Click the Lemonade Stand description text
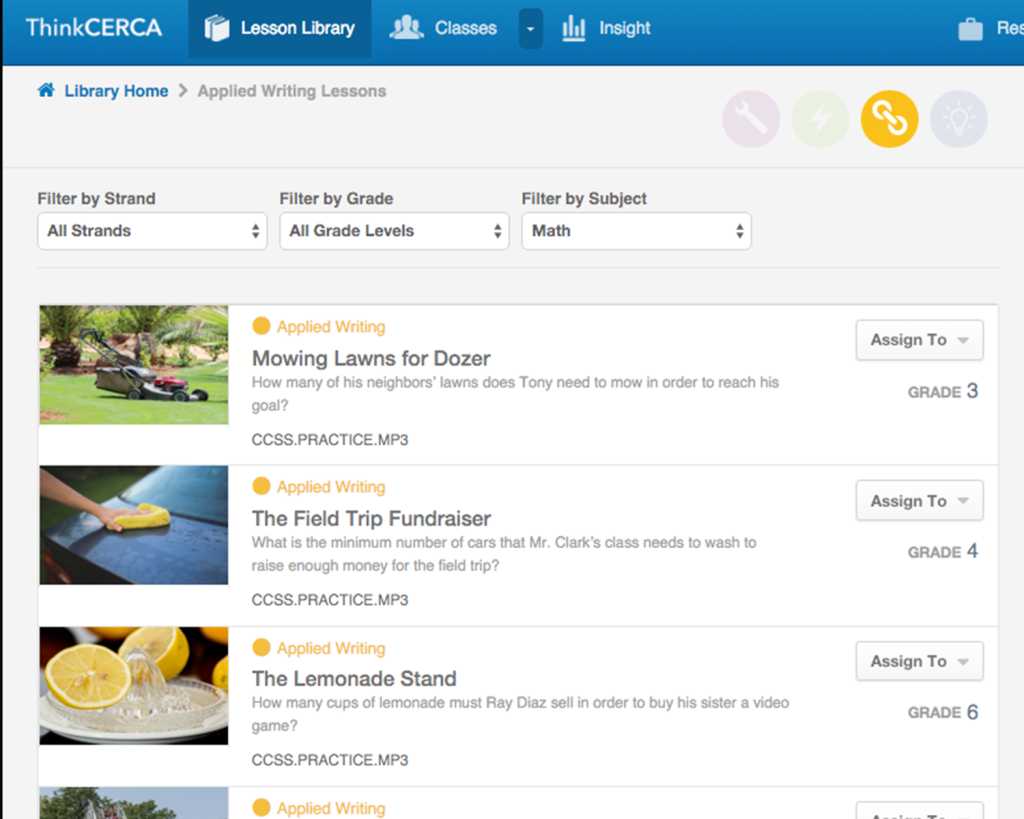Screen dimensions: 1024x819 pos(520,714)
